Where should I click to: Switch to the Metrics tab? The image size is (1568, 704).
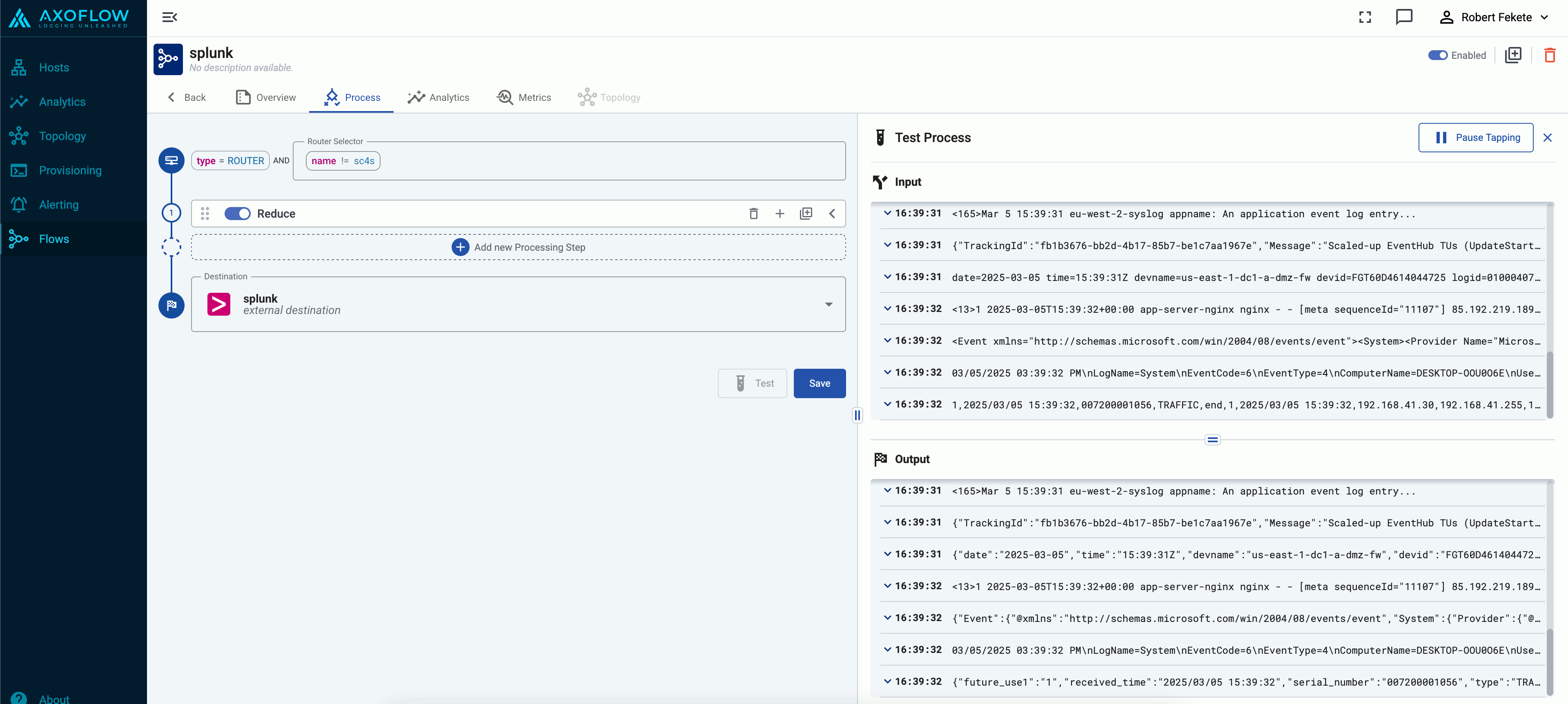pyautogui.click(x=523, y=97)
